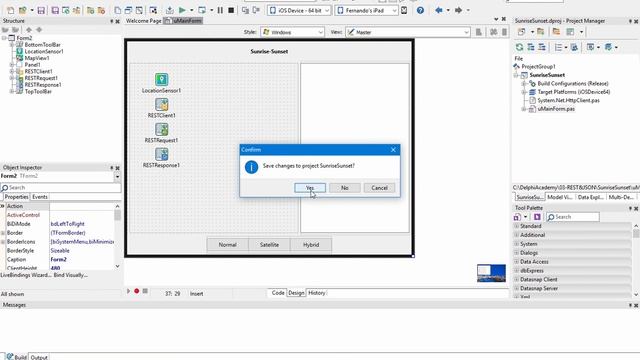This screenshot has width=640, height=360.
Task: Select System.Net.HttpClient.pas in Project Manager
Action: (x=568, y=100)
